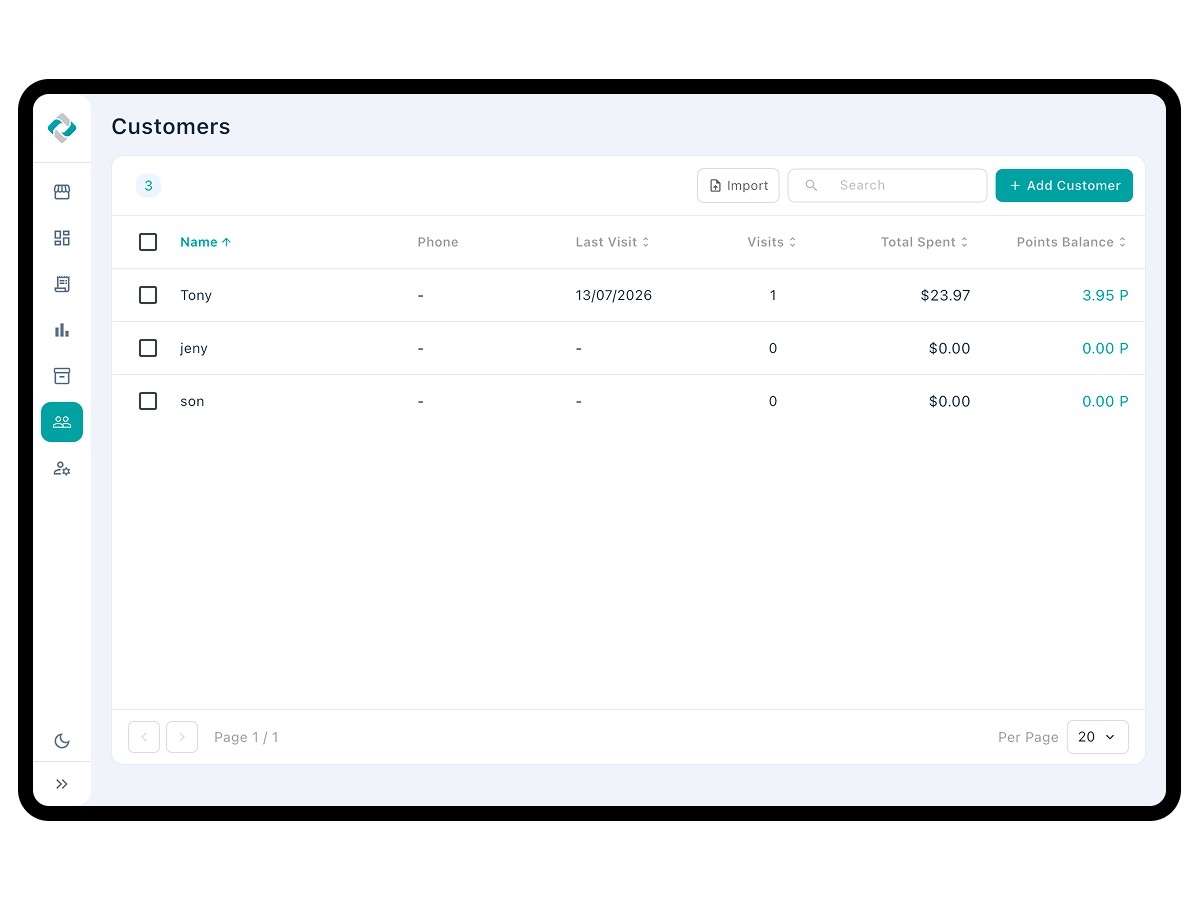1200x900 pixels.
Task: Click the Import button
Action: click(x=738, y=185)
